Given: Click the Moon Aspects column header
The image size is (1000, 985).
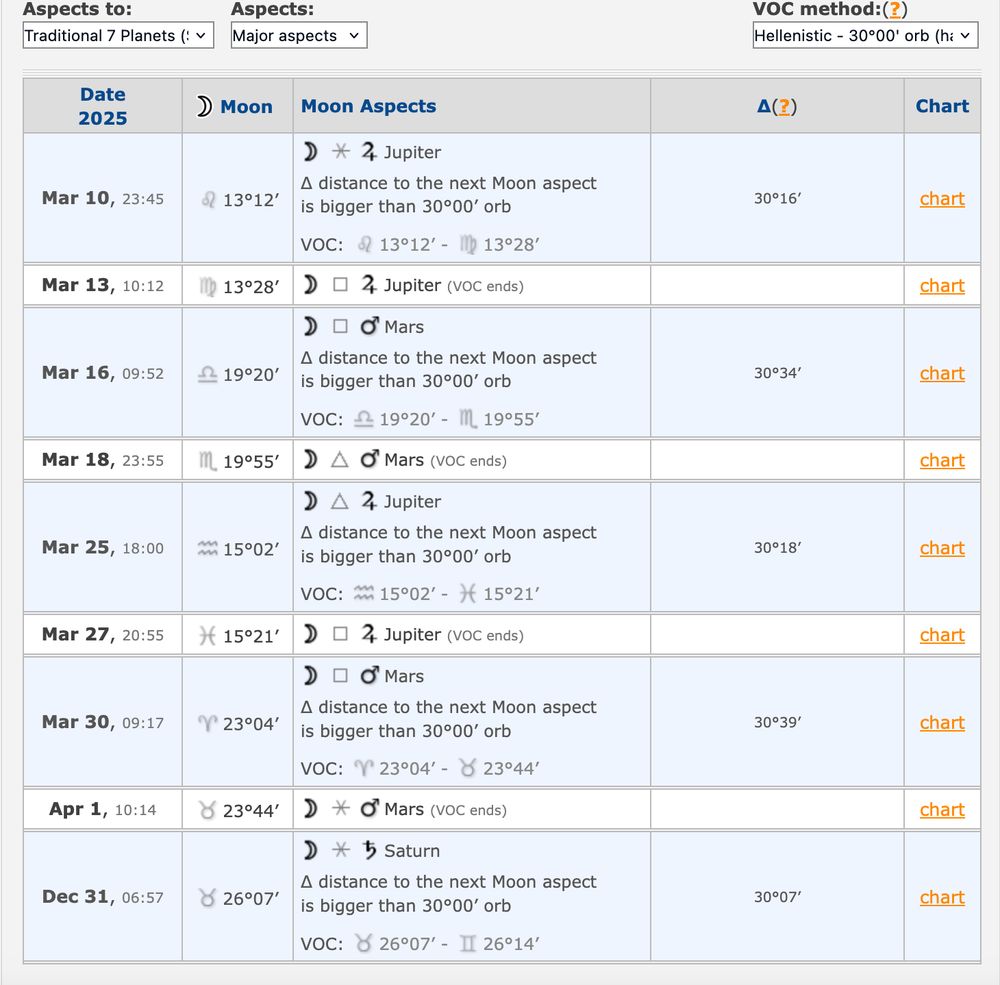Looking at the screenshot, I should click(x=369, y=106).
